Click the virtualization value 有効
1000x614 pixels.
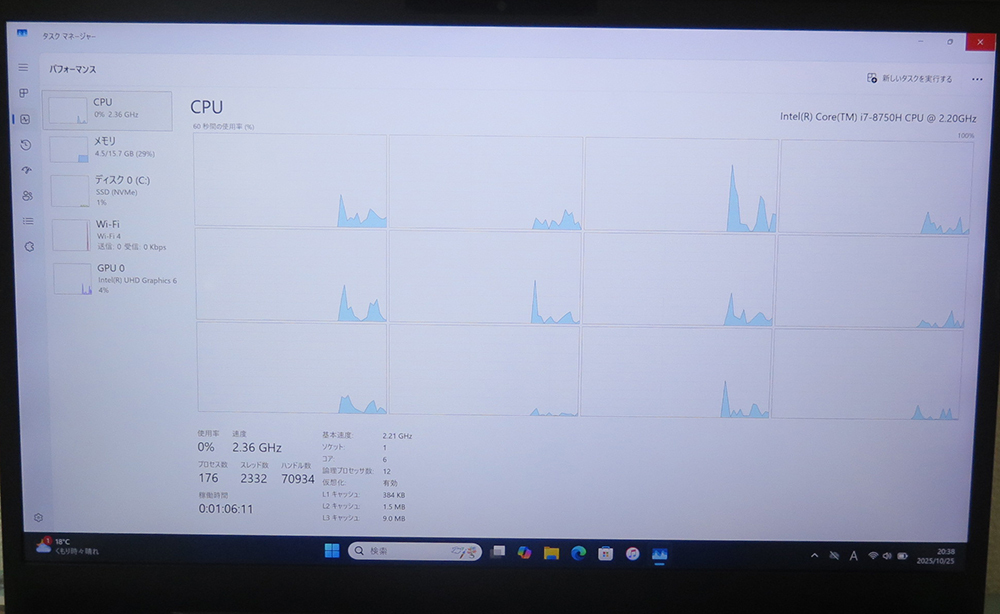390,483
